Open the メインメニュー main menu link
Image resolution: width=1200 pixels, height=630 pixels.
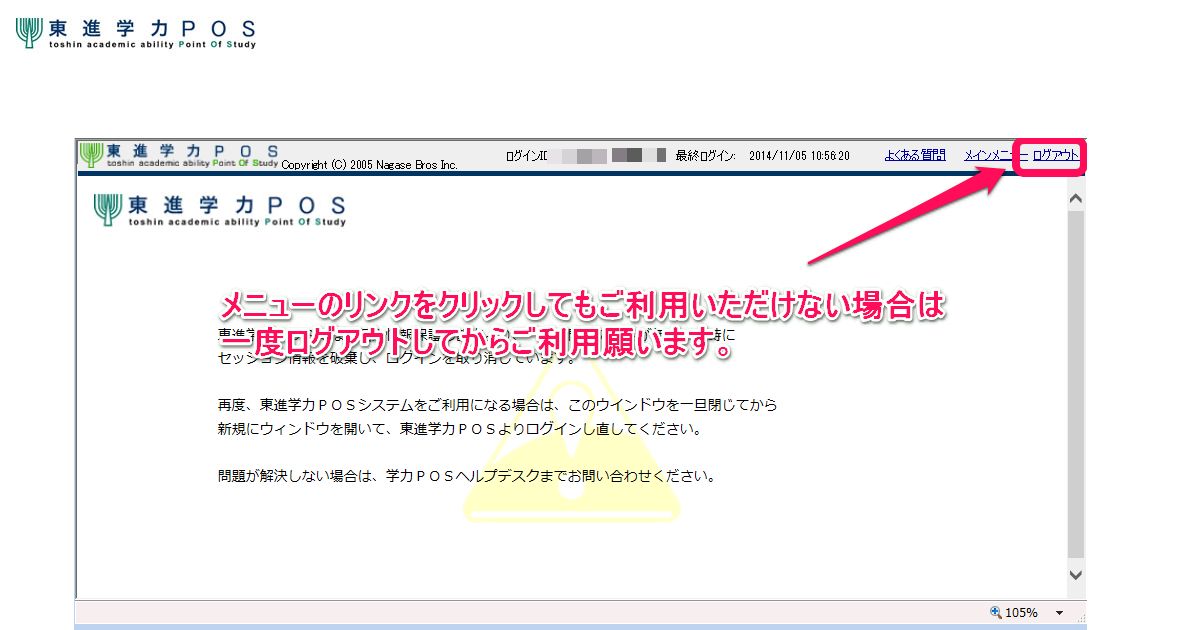[x=996, y=155]
